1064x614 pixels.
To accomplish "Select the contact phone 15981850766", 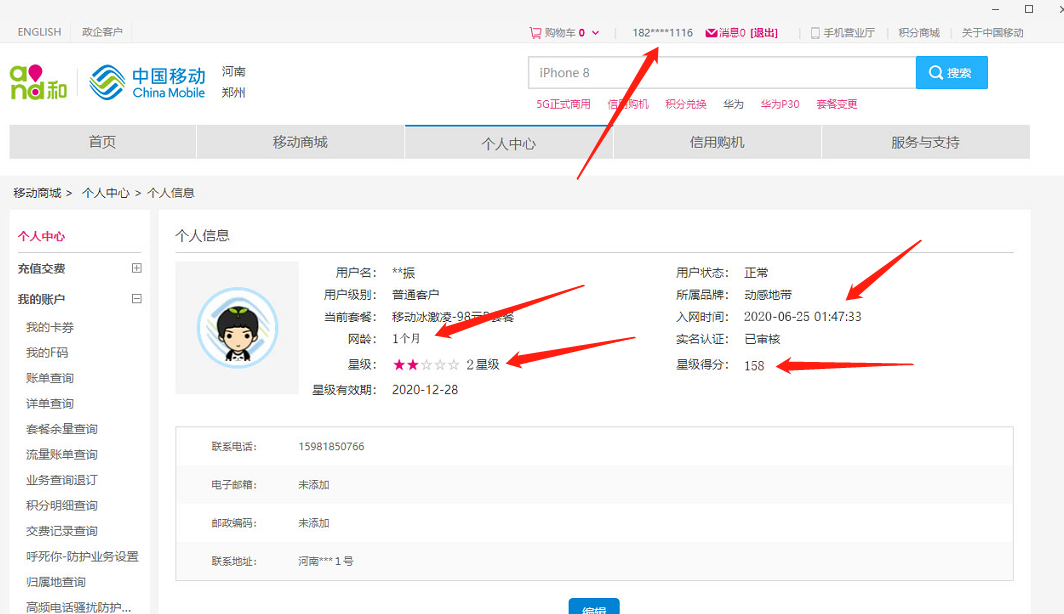I will 331,446.
